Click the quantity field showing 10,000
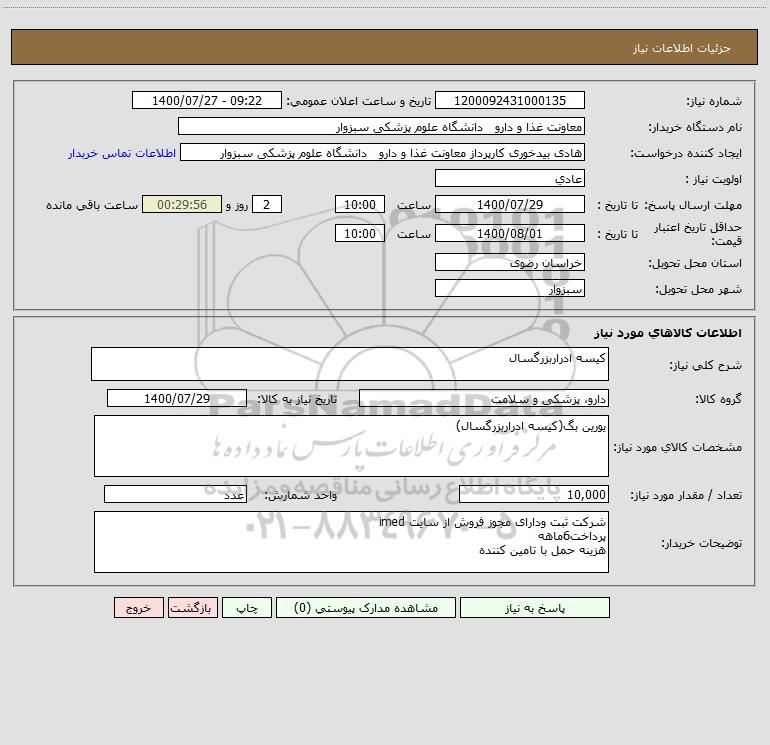This screenshot has height=745, width=770. pos(534,494)
